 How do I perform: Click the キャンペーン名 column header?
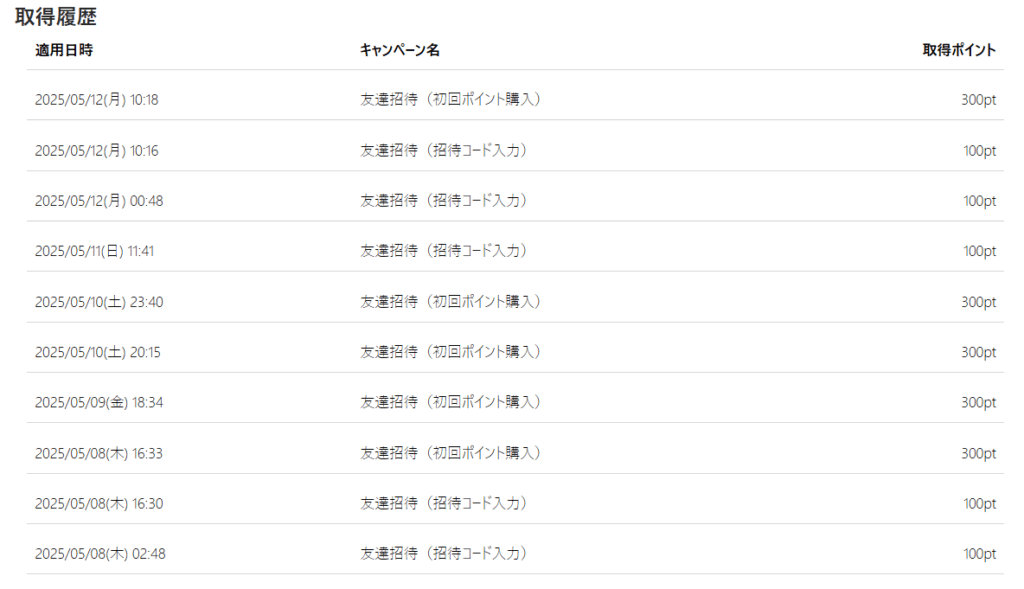tap(400, 50)
